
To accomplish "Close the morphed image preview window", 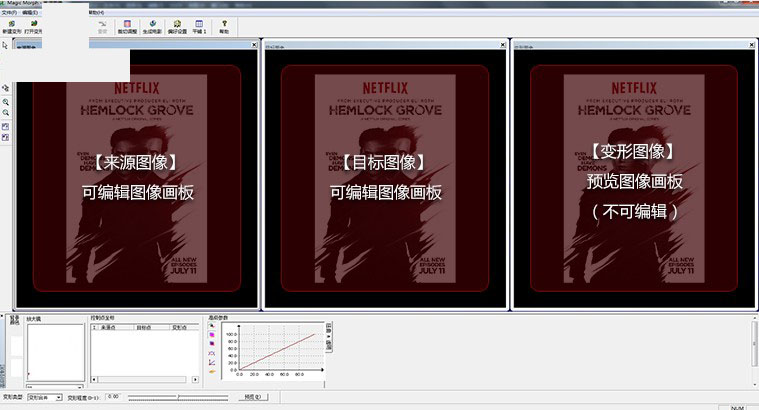I will click(752, 45).
